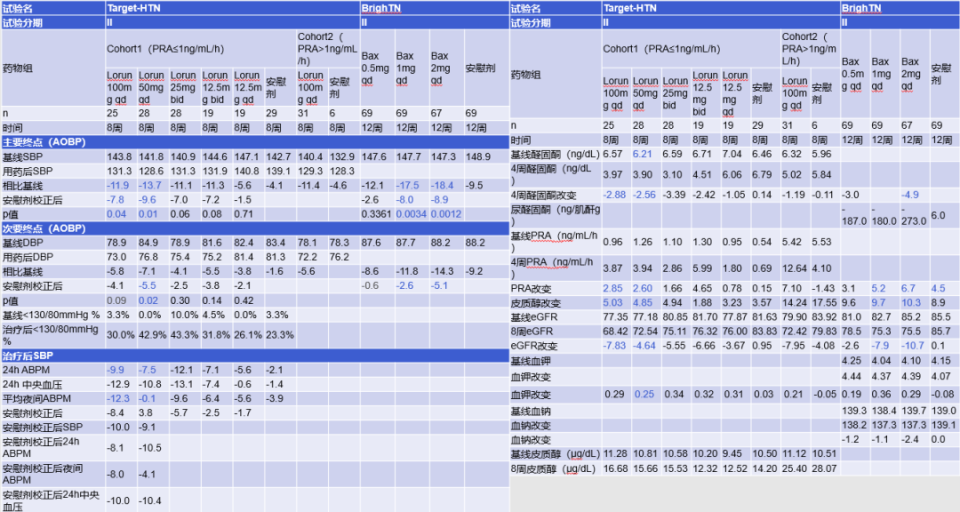This screenshot has height=512, width=960.
Task: Click the blue eGFR change -7.83
Action: pyautogui.click(x=615, y=345)
